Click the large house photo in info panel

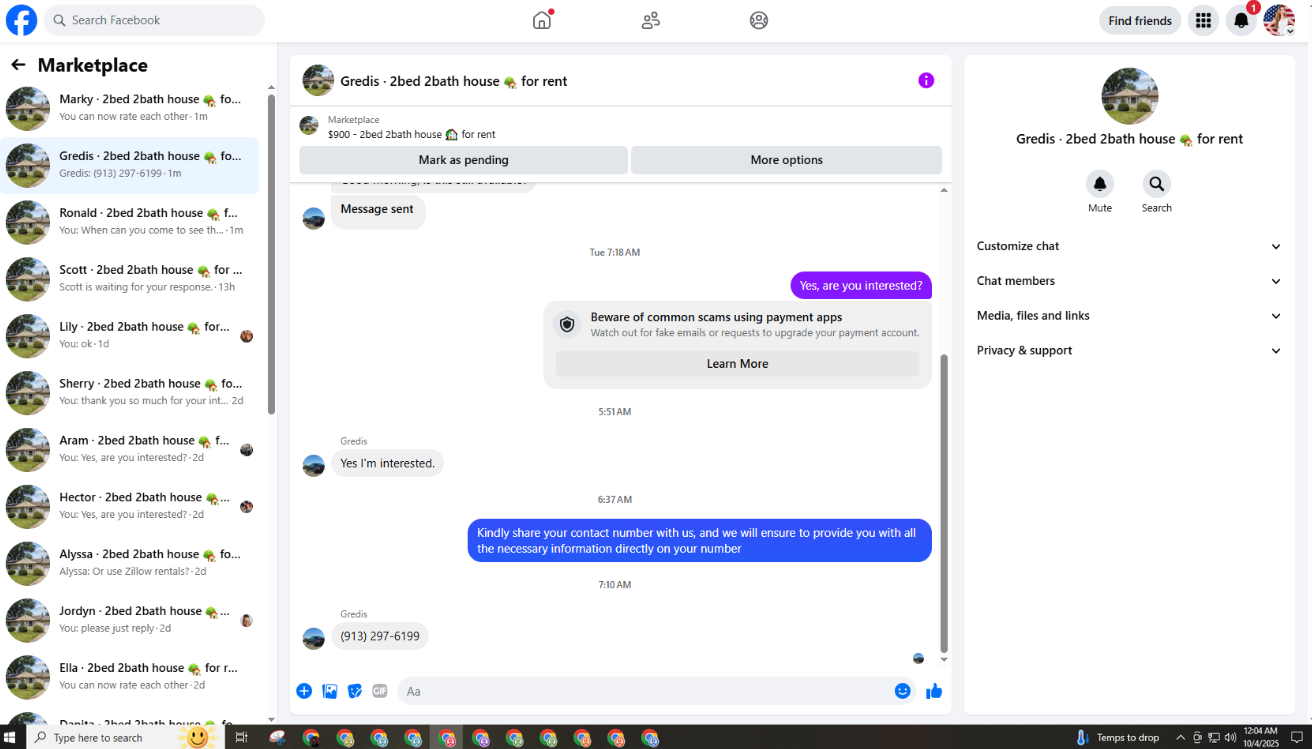click(x=1130, y=96)
